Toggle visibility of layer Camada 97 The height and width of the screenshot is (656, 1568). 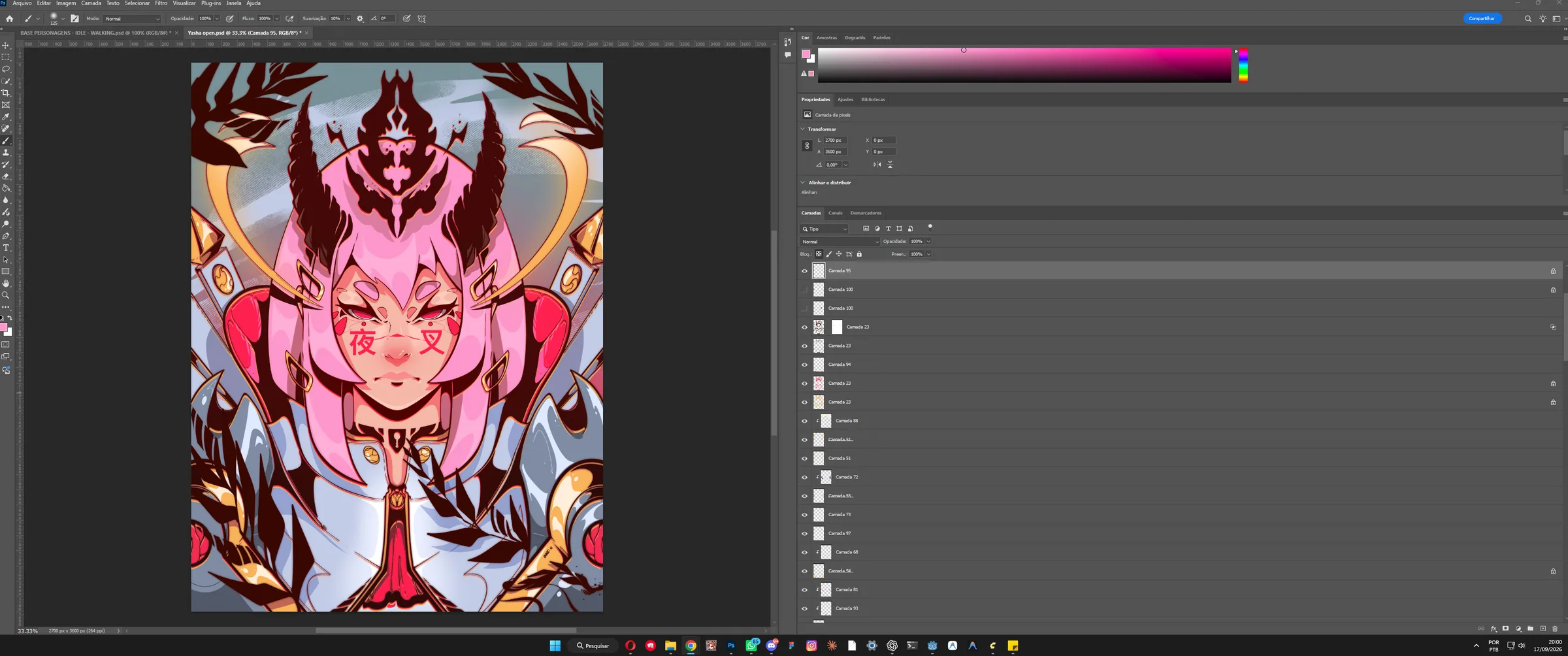click(805, 533)
